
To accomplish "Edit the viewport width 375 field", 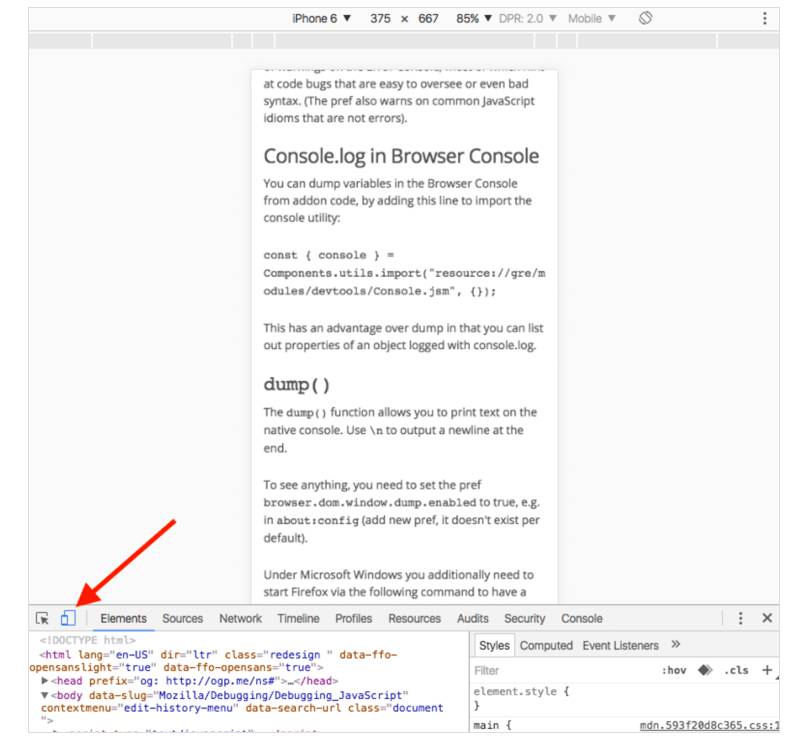I will tap(380, 19).
